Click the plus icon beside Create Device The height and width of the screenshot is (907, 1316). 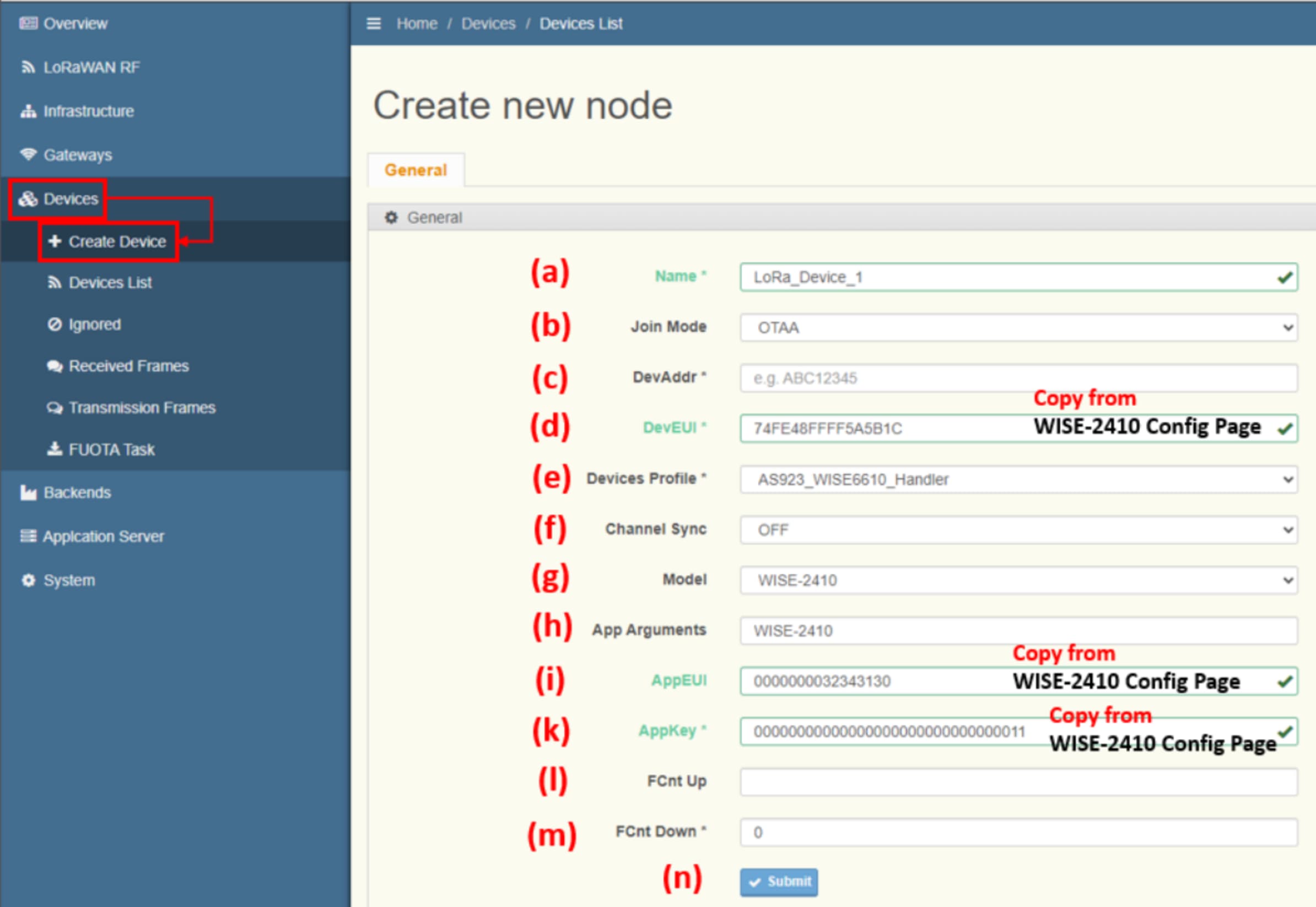point(55,241)
